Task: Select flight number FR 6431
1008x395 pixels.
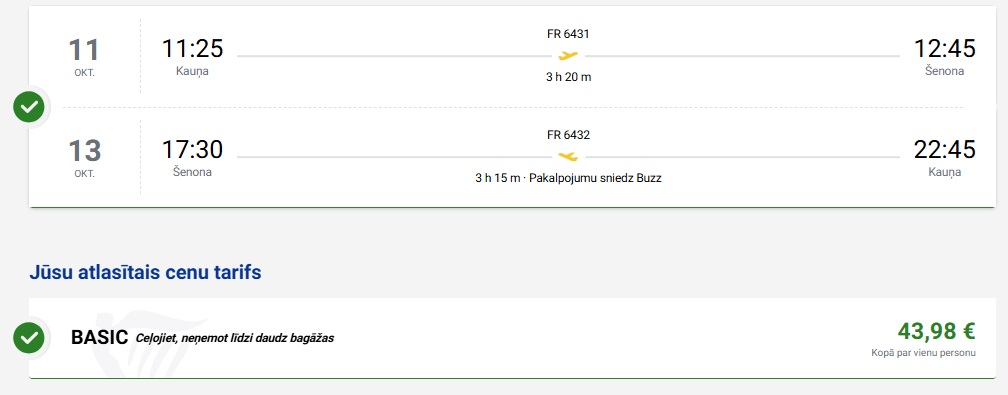Action: click(x=568, y=34)
